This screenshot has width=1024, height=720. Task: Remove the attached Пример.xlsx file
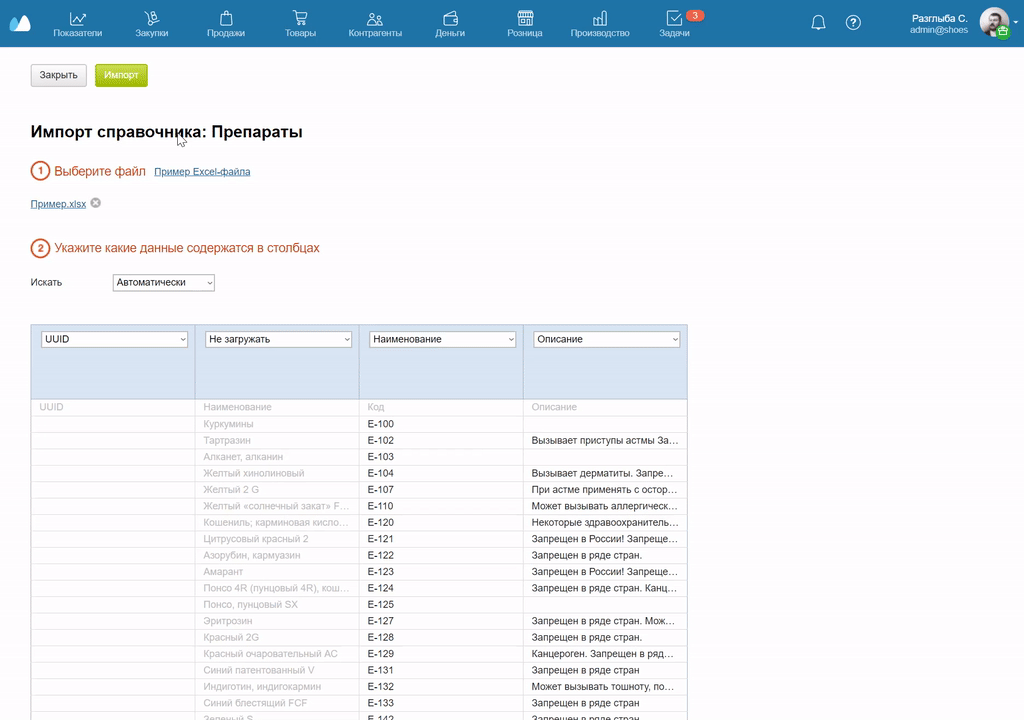pos(95,203)
